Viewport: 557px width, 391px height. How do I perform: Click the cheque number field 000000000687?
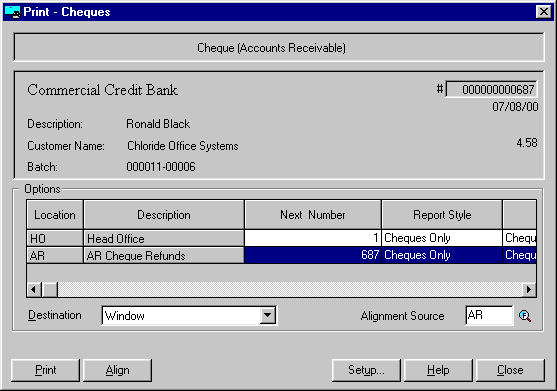pos(491,89)
